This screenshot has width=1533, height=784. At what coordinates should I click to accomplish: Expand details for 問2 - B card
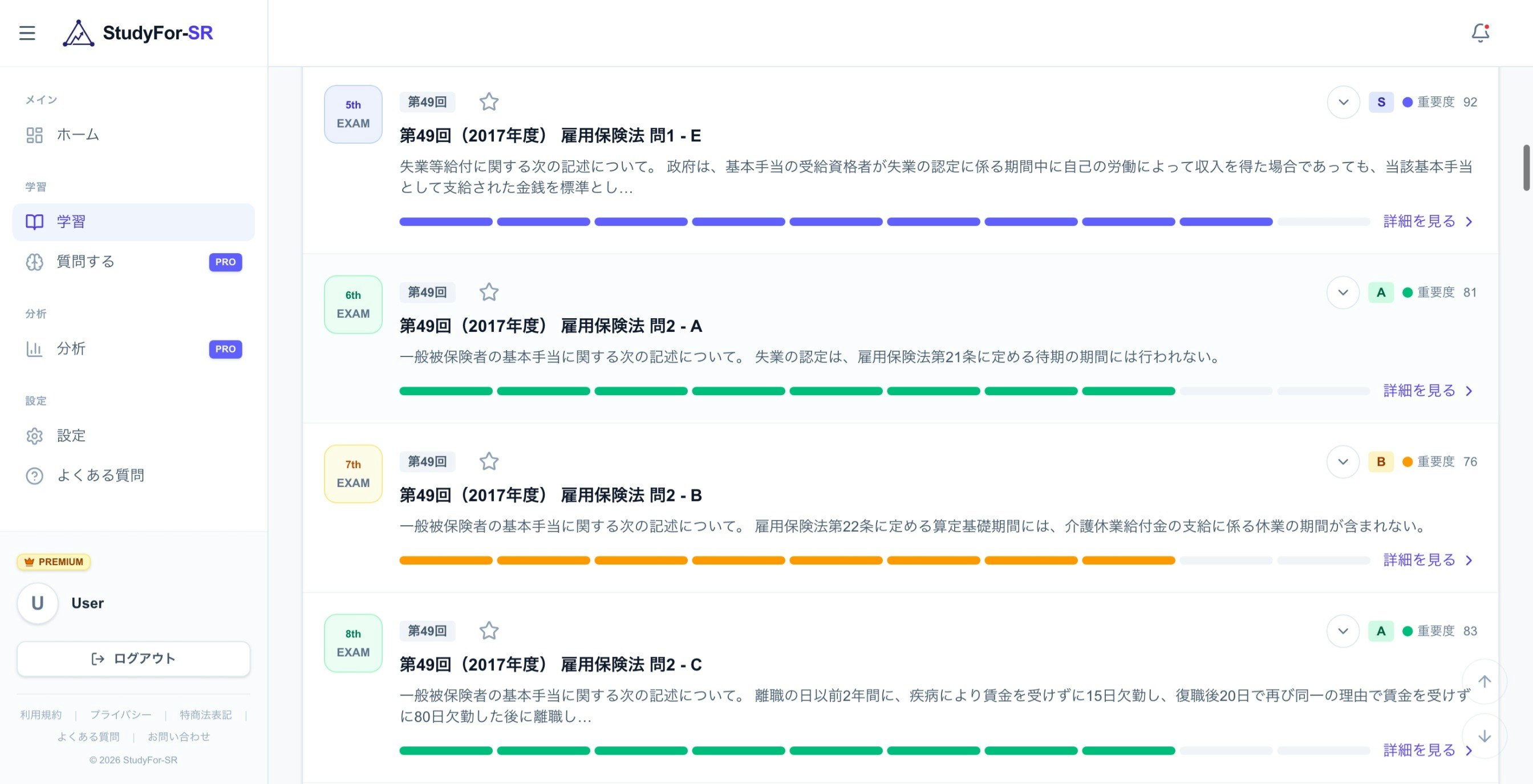(x=1343, y=462)
